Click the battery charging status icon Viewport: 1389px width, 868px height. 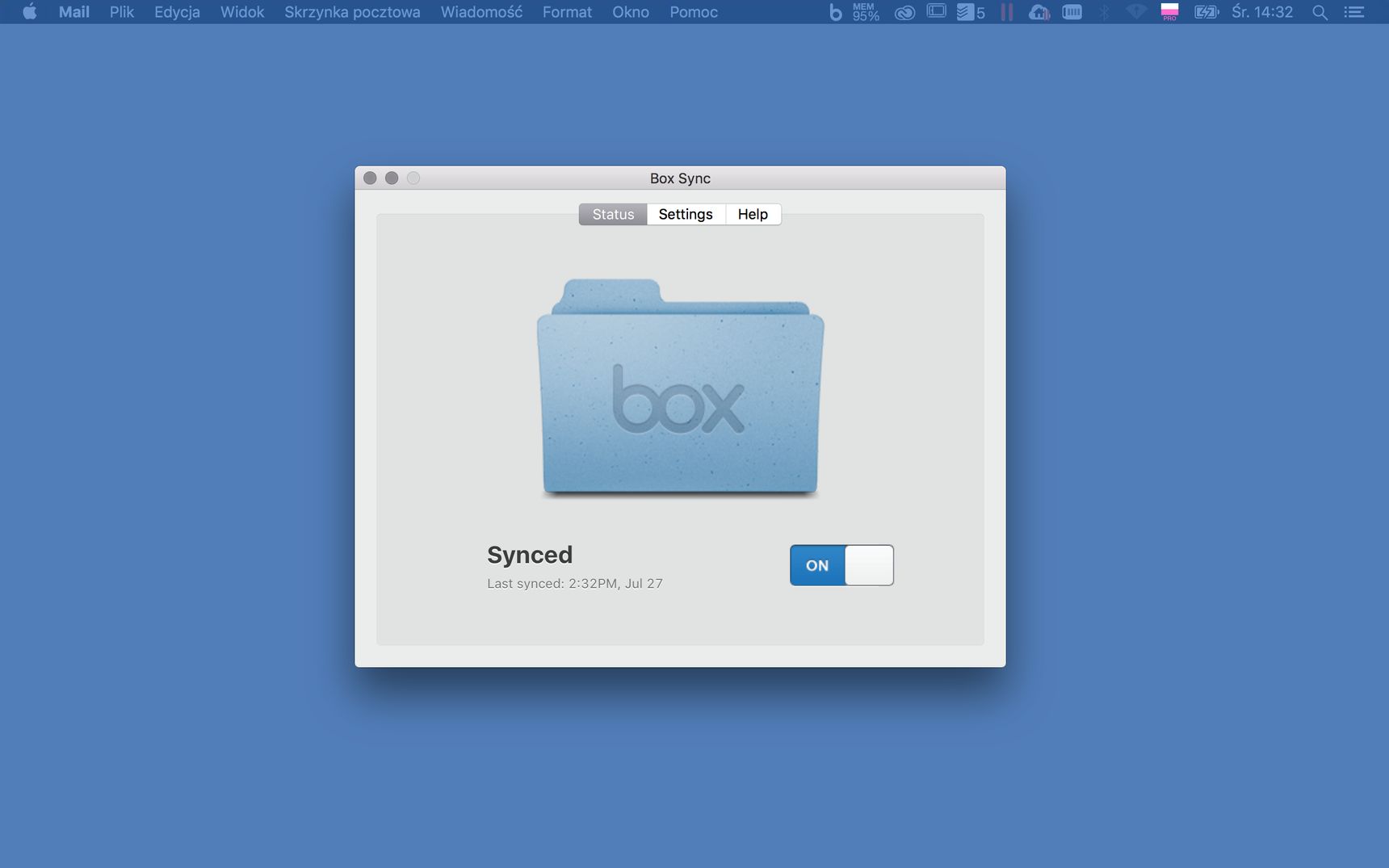click(1206, 12)
